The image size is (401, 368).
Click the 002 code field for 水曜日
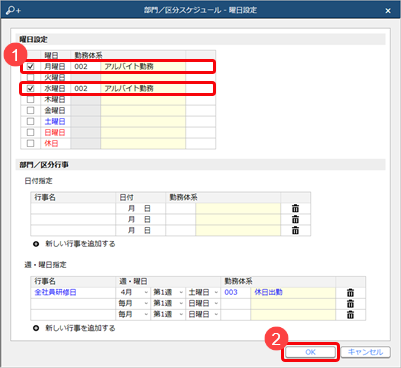click(x=86, y=88)
